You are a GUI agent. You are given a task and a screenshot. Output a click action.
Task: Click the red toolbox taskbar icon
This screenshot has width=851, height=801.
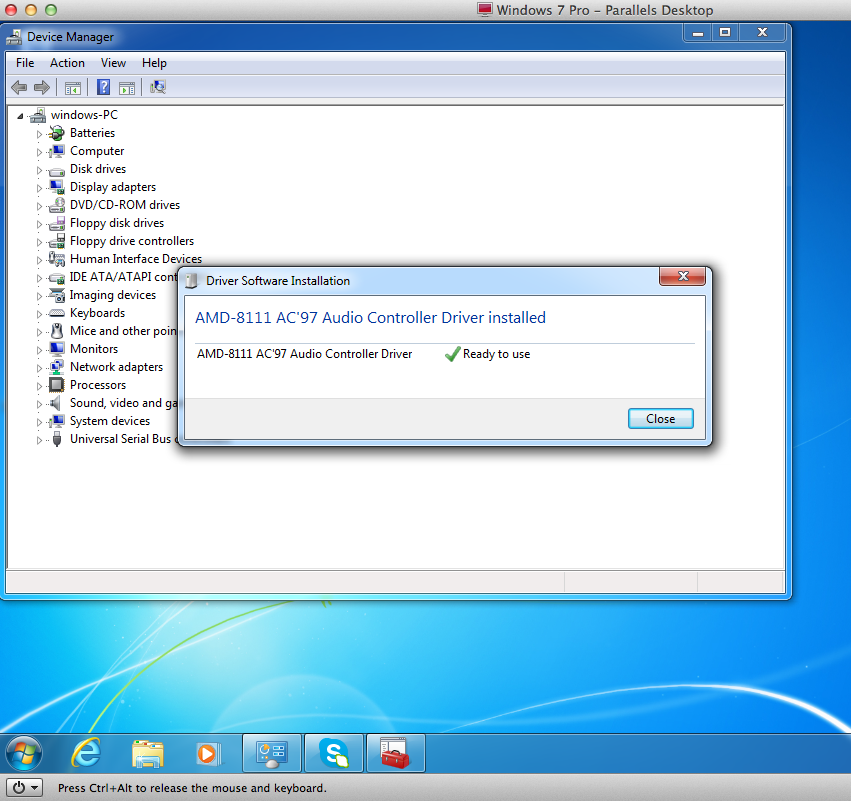pos(396,753)
